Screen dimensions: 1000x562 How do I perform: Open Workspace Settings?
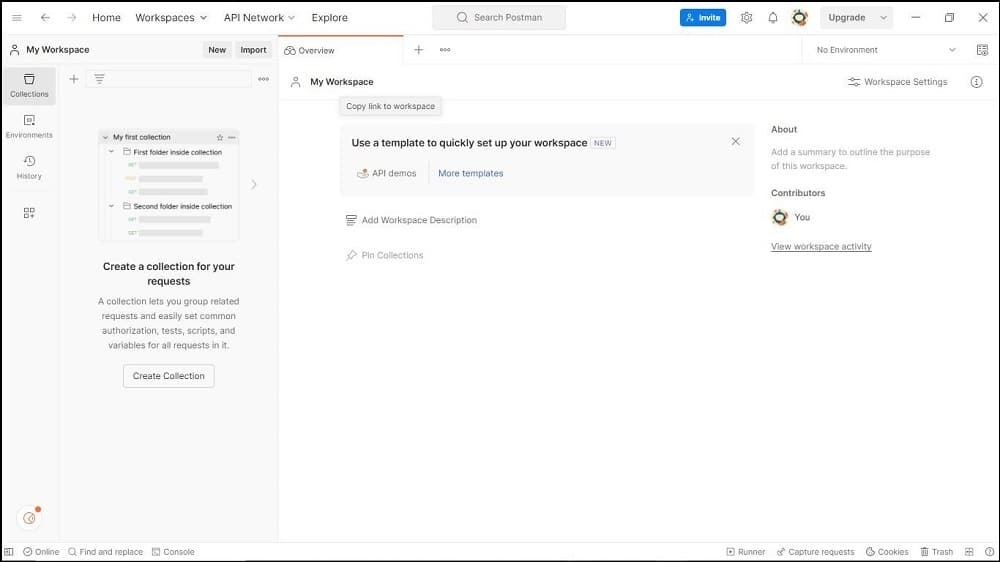897,82
